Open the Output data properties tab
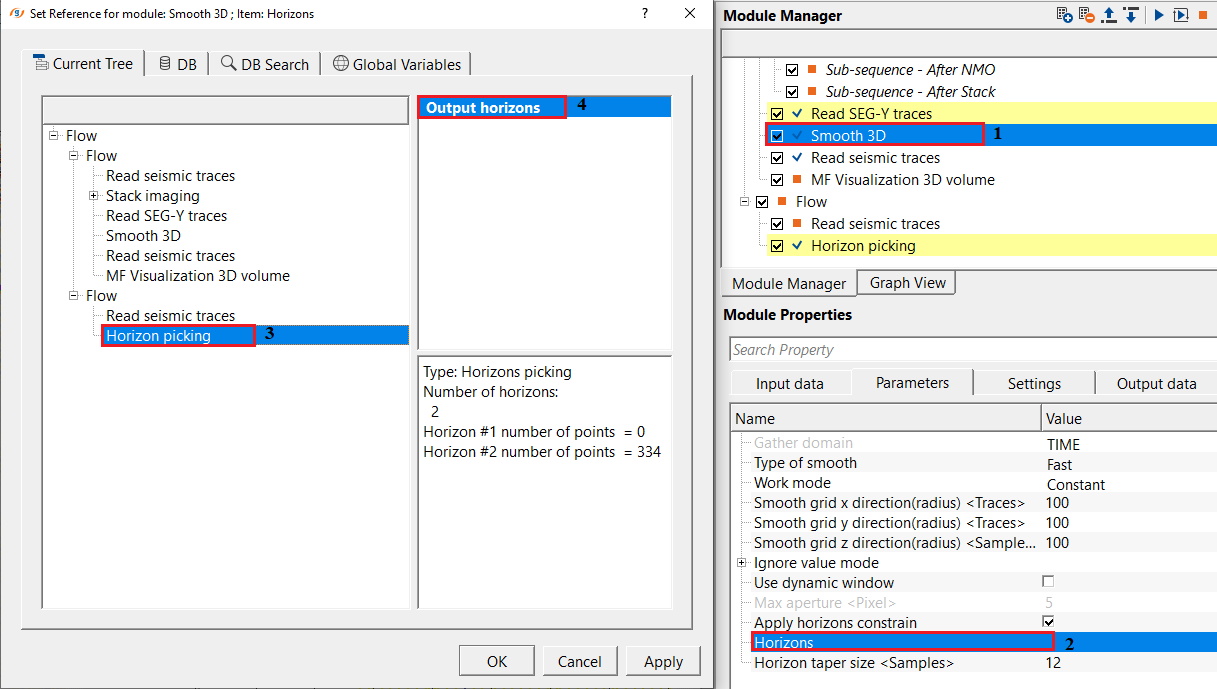 pos(1156,384)
